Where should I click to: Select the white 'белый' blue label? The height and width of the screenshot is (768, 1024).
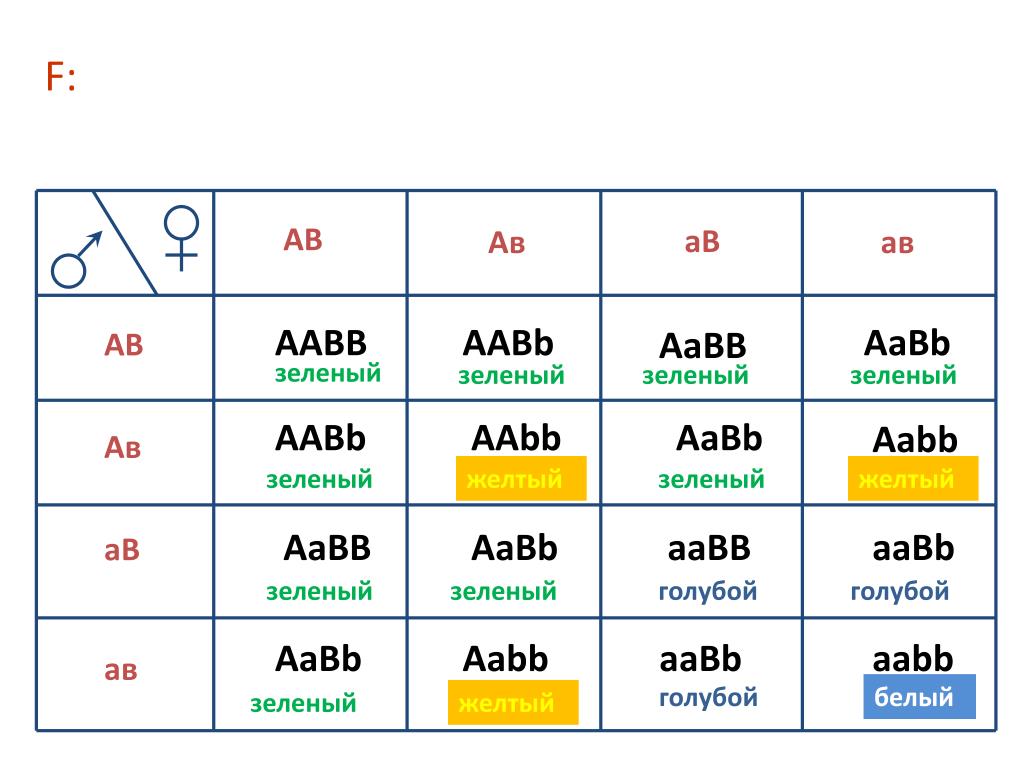[x=920, y=697]
